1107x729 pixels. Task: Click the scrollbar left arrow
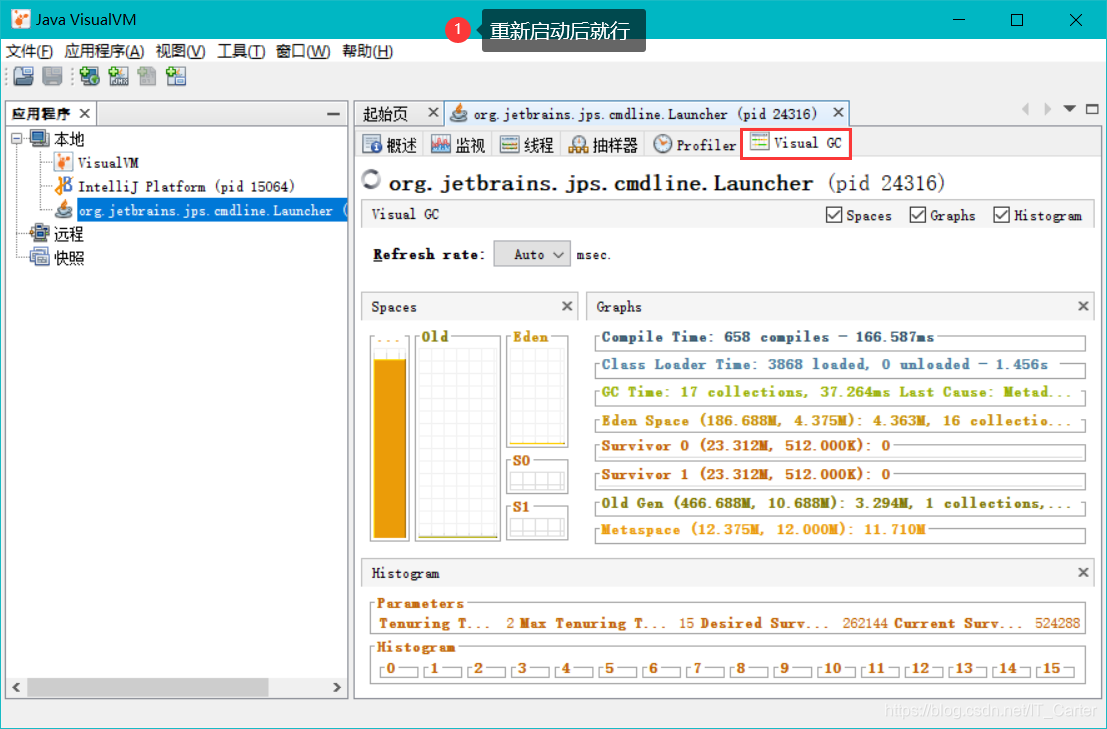(16, 687)
